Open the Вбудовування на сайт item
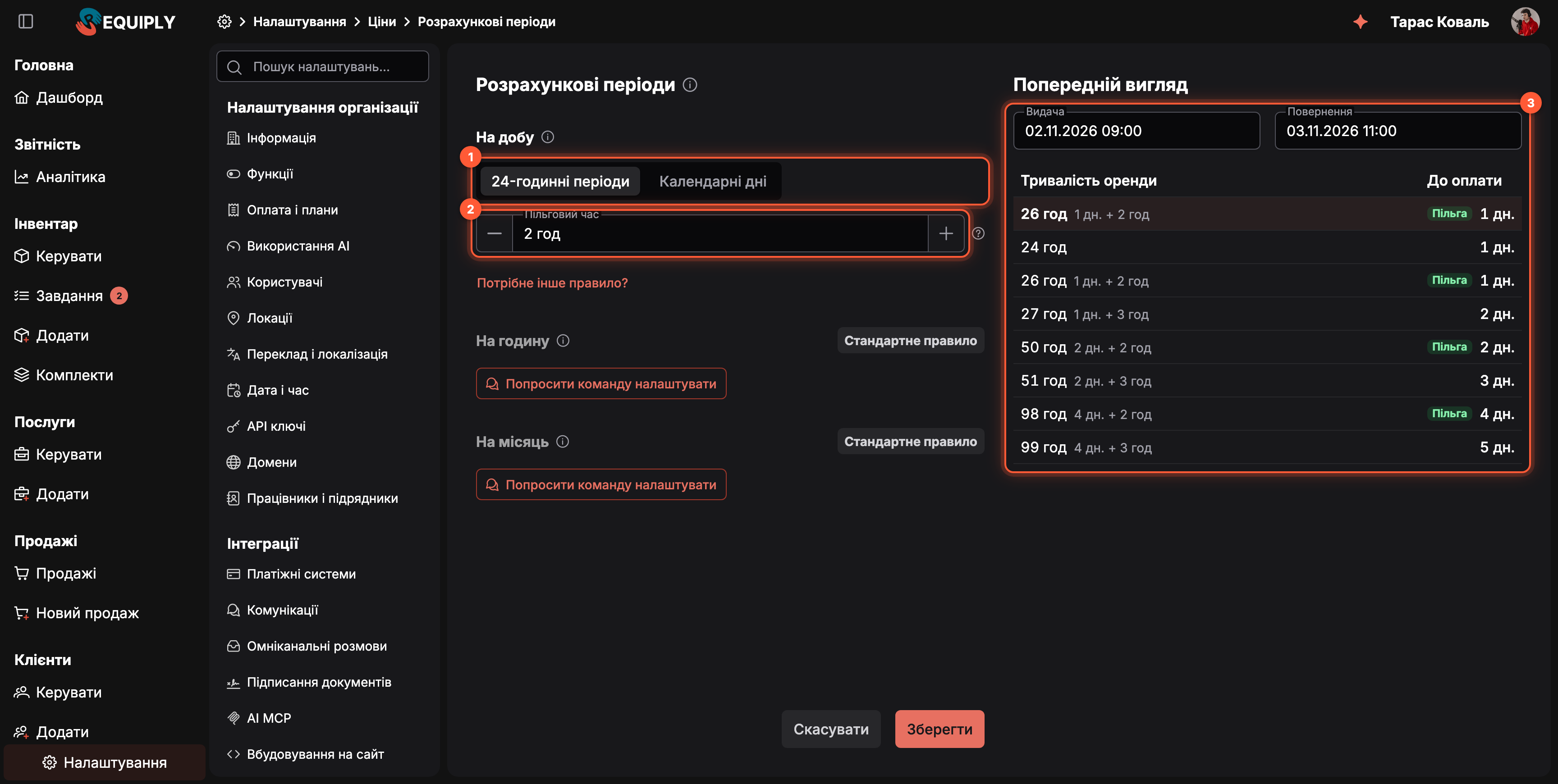Image resolution: width=1558 pixels, height=784 pixels. tap(305, 754)
